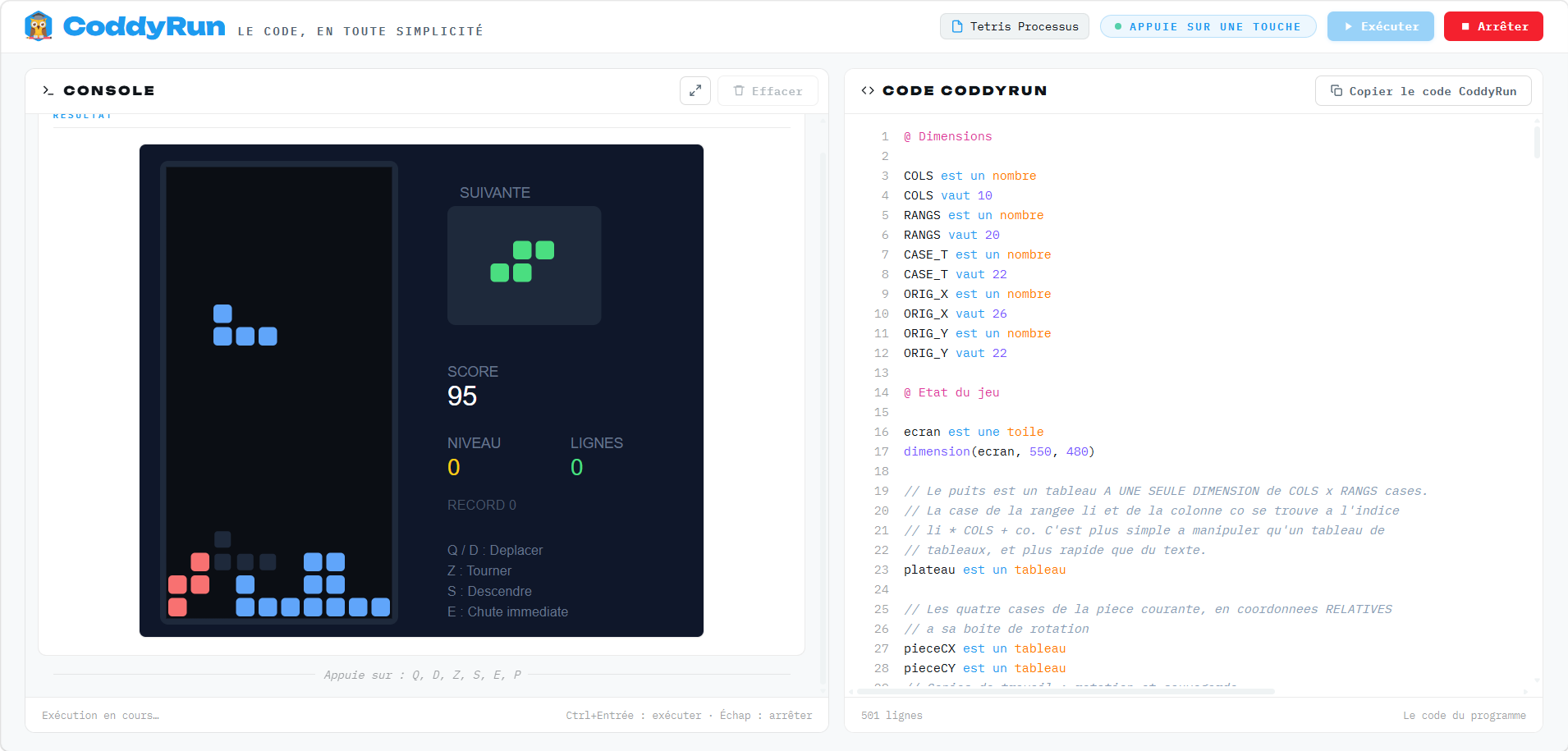Clear the console with Effacer
Viewport: 1568px width, 751px height.
(768, 90)
